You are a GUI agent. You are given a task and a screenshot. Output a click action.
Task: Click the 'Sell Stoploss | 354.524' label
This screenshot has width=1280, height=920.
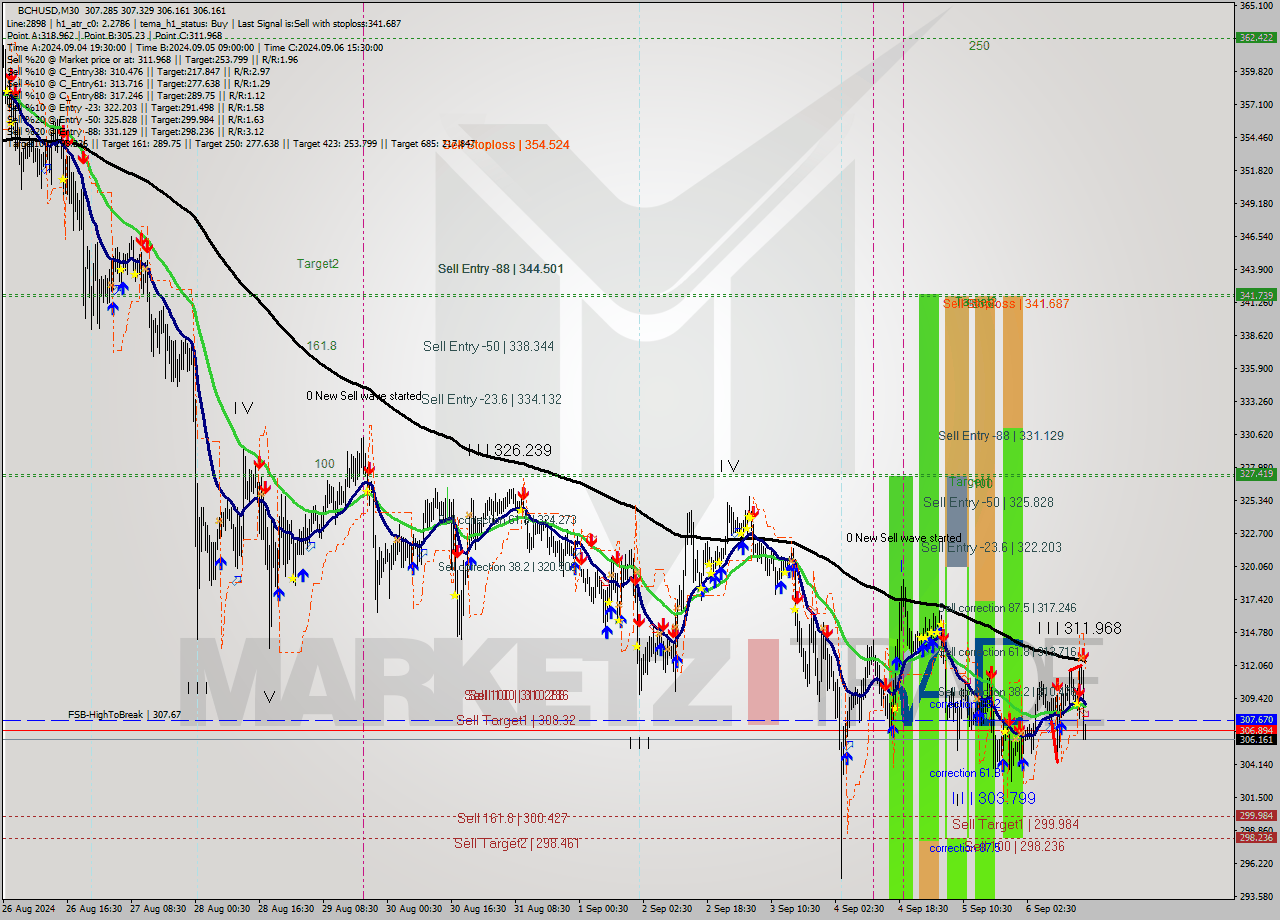point(507,145)
